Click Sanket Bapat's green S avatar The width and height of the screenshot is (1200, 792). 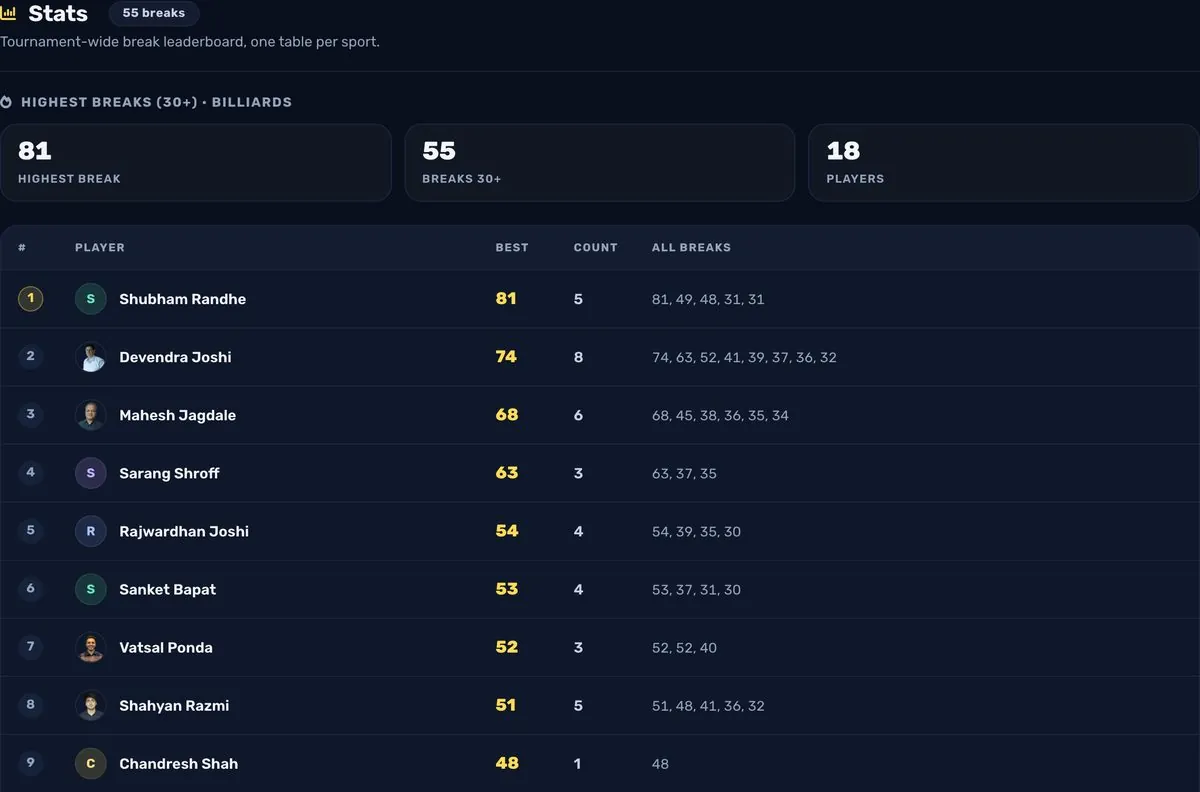91,589
